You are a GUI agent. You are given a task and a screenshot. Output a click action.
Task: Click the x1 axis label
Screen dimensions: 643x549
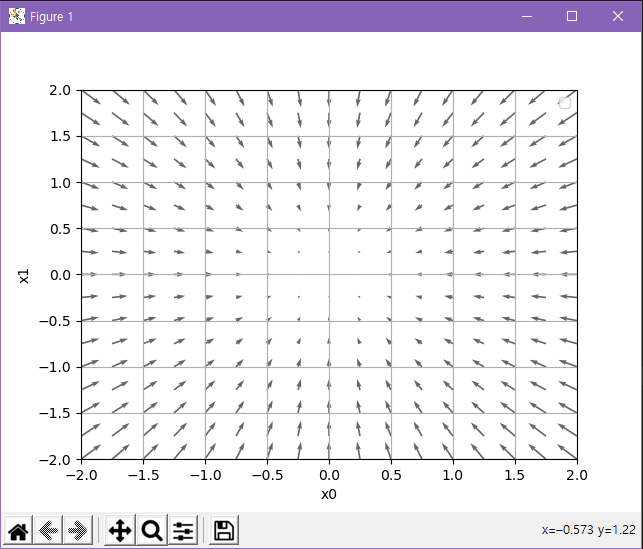click(x=24, y=276)
